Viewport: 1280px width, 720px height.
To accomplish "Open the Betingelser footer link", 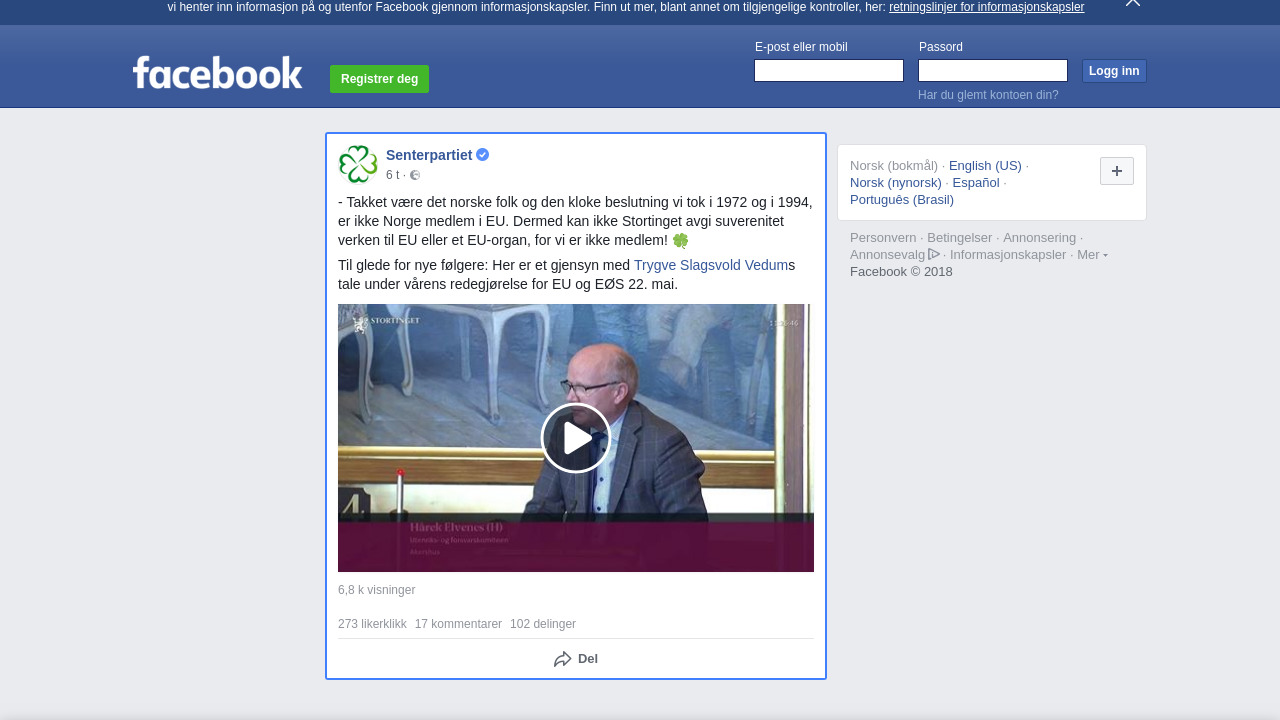I will coord(960,238).
